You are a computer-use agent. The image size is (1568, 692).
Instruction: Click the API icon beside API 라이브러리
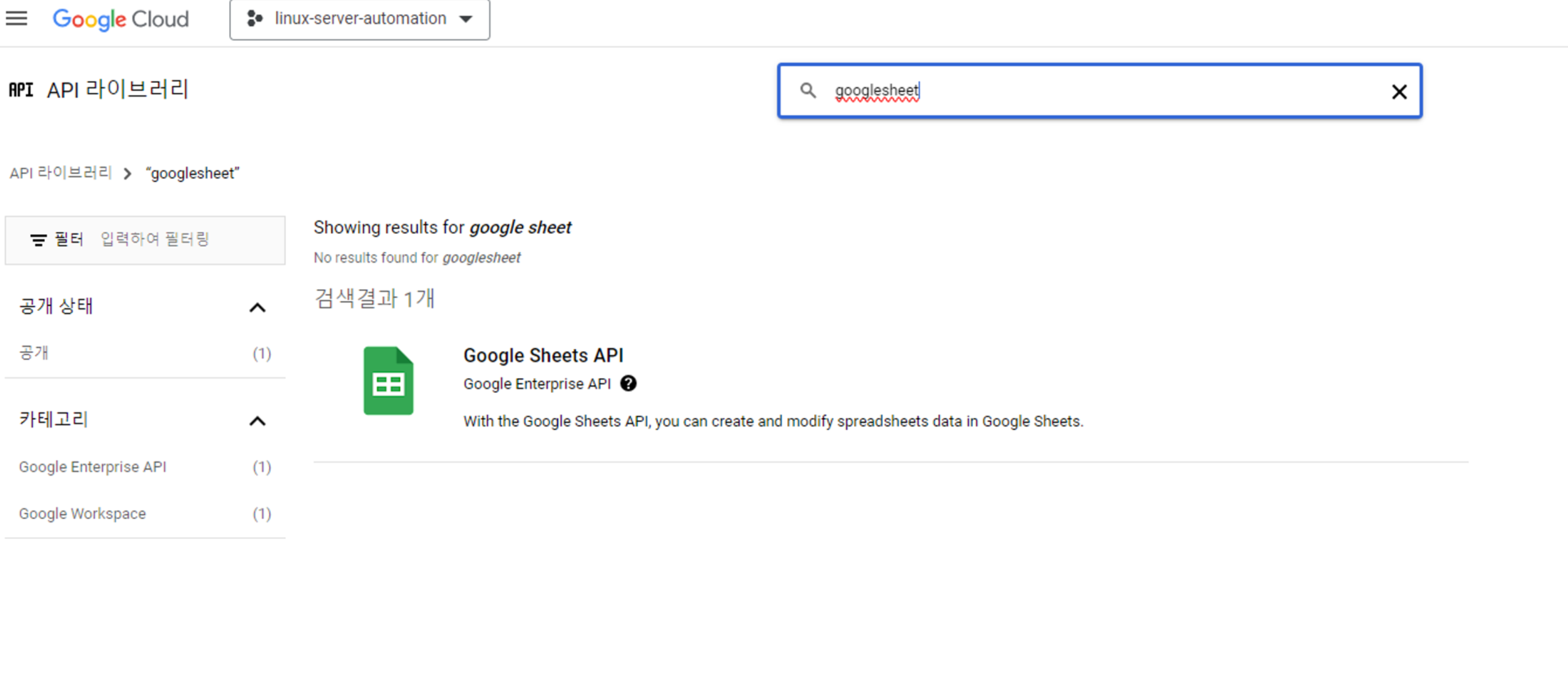pos(21,90)
